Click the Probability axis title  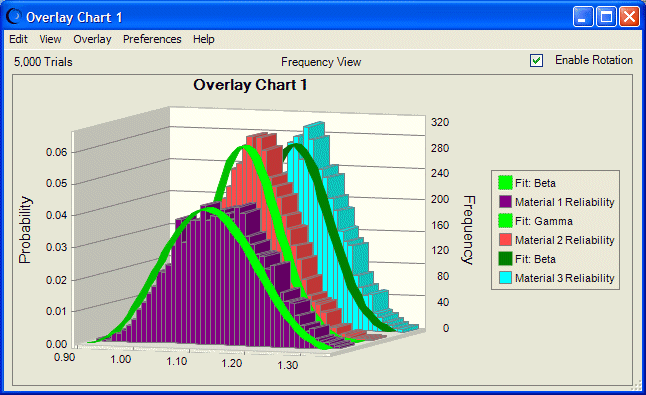click(x=25, y=230)
